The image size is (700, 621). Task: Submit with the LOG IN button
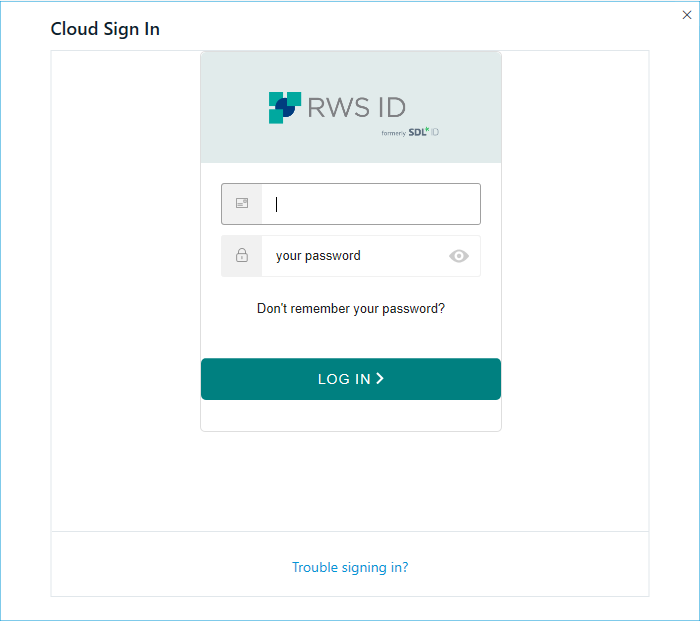click(x=351, y=379)
